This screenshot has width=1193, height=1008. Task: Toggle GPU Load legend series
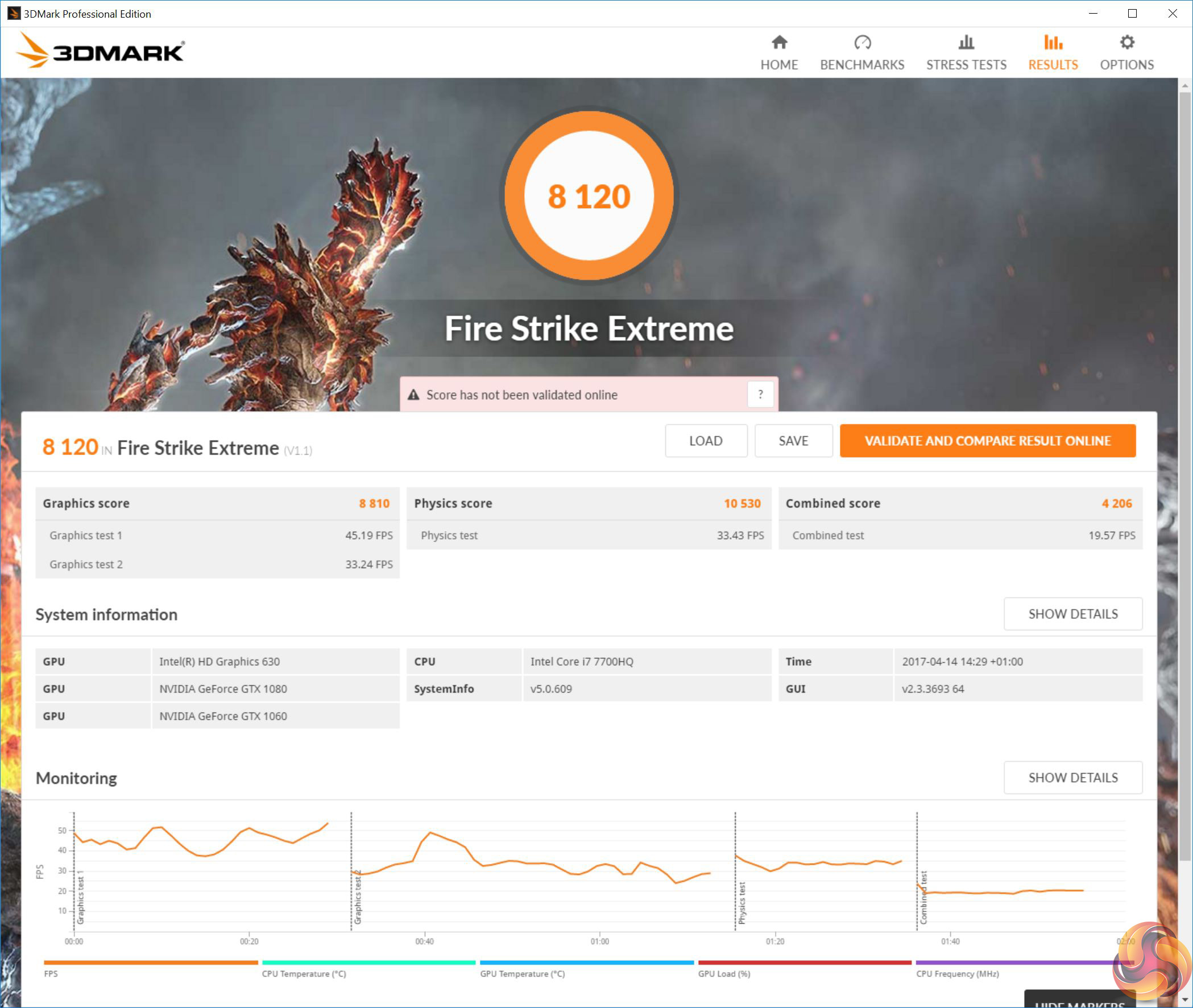[x=724, y=974]
